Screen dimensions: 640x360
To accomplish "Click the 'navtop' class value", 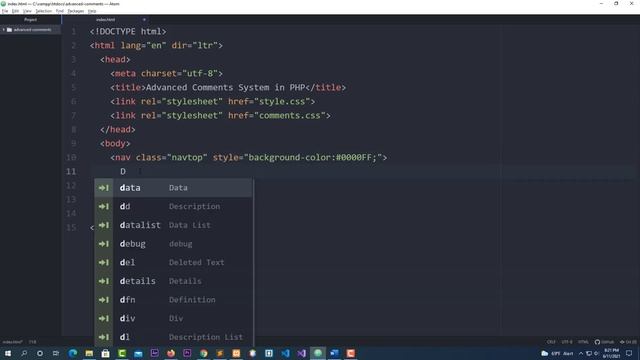I will pos(187,158).
